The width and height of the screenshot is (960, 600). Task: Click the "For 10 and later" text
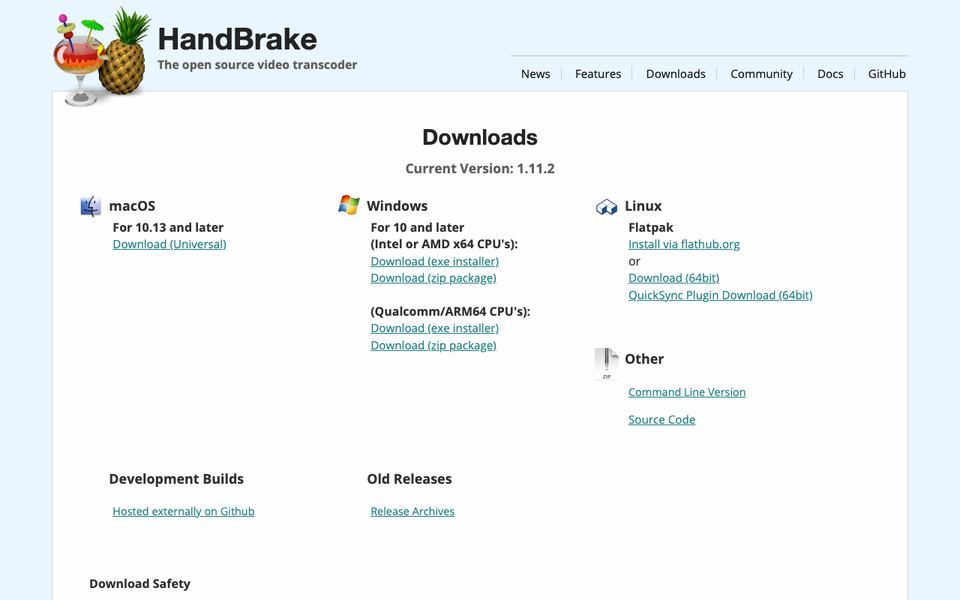(418, 227)
